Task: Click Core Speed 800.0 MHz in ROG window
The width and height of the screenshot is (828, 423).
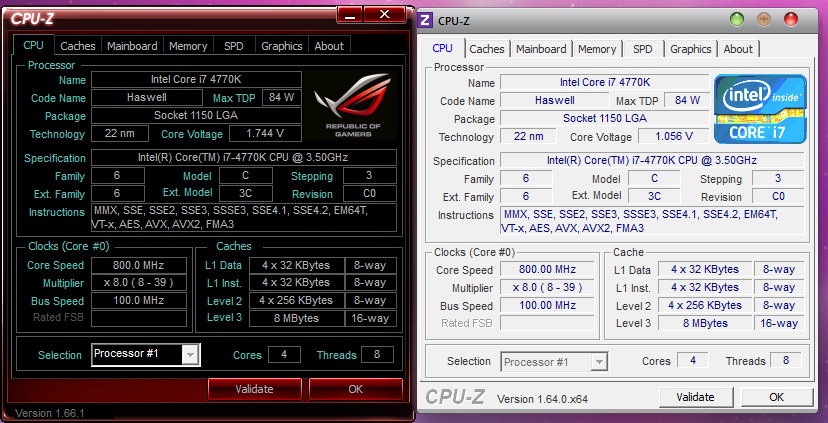Action: tap(139, 265)
